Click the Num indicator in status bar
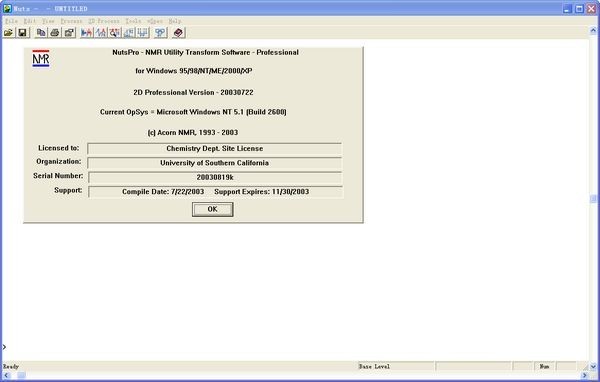The image size is (600, 382). pyautogui.click(x=544, y=367)
